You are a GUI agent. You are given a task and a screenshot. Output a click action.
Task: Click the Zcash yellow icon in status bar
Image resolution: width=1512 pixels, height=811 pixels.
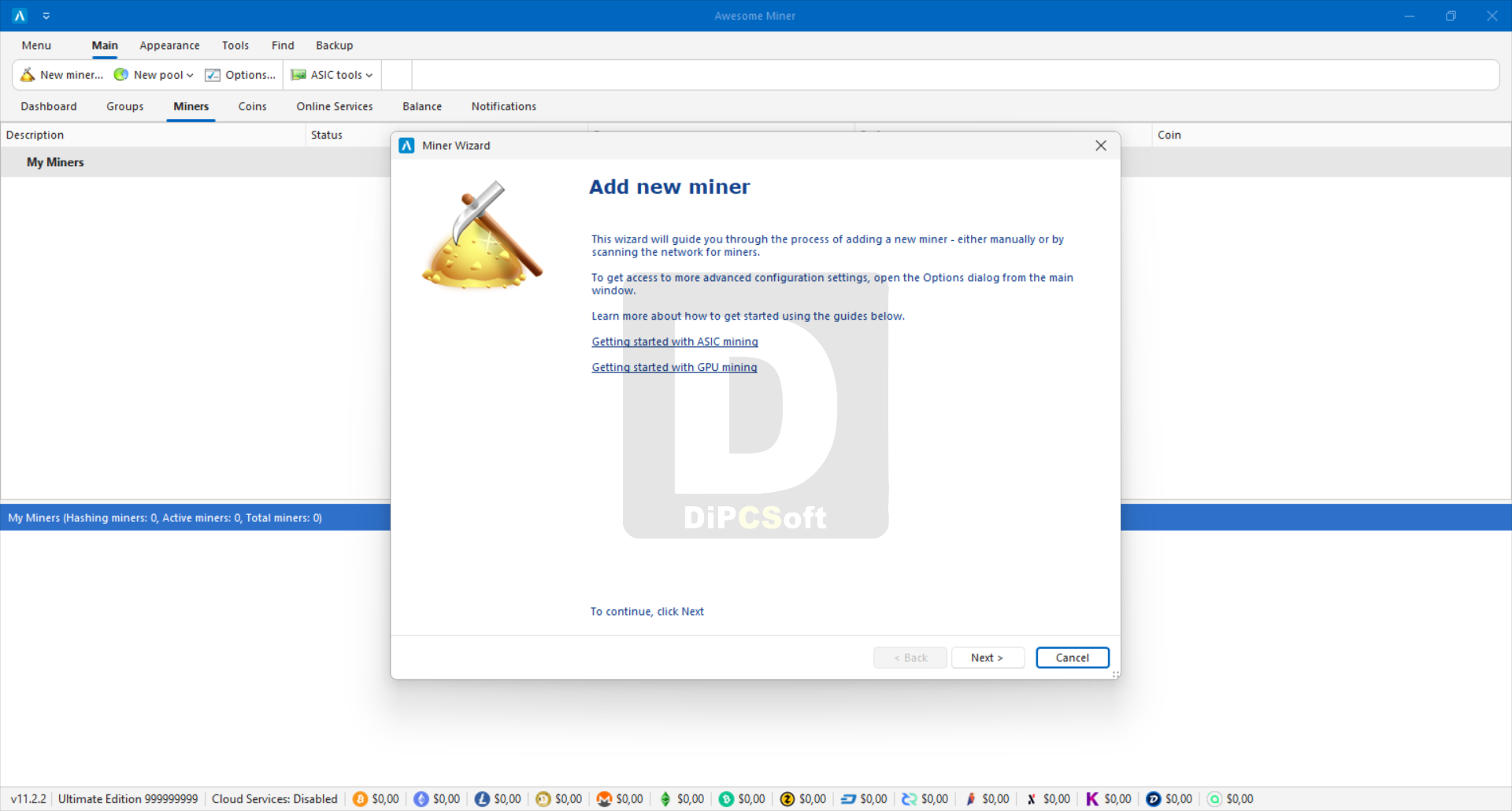[787, 799]
